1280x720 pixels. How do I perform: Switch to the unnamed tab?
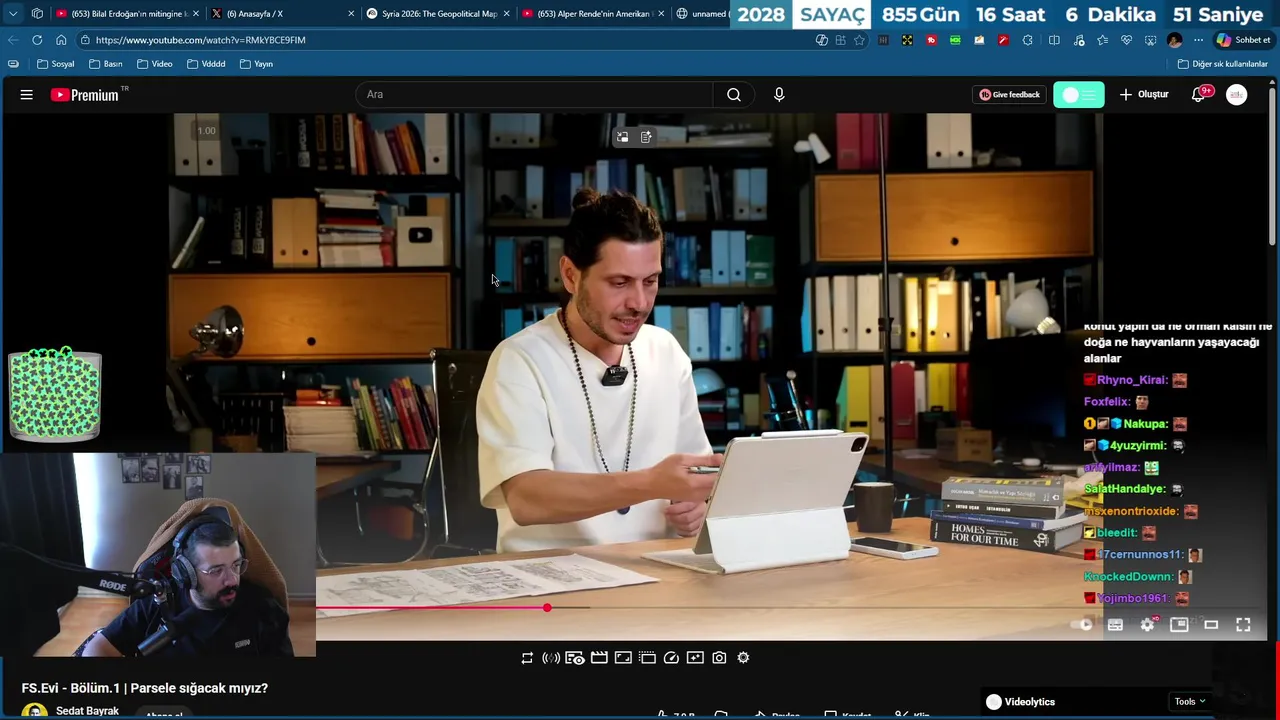click(703, 14)
